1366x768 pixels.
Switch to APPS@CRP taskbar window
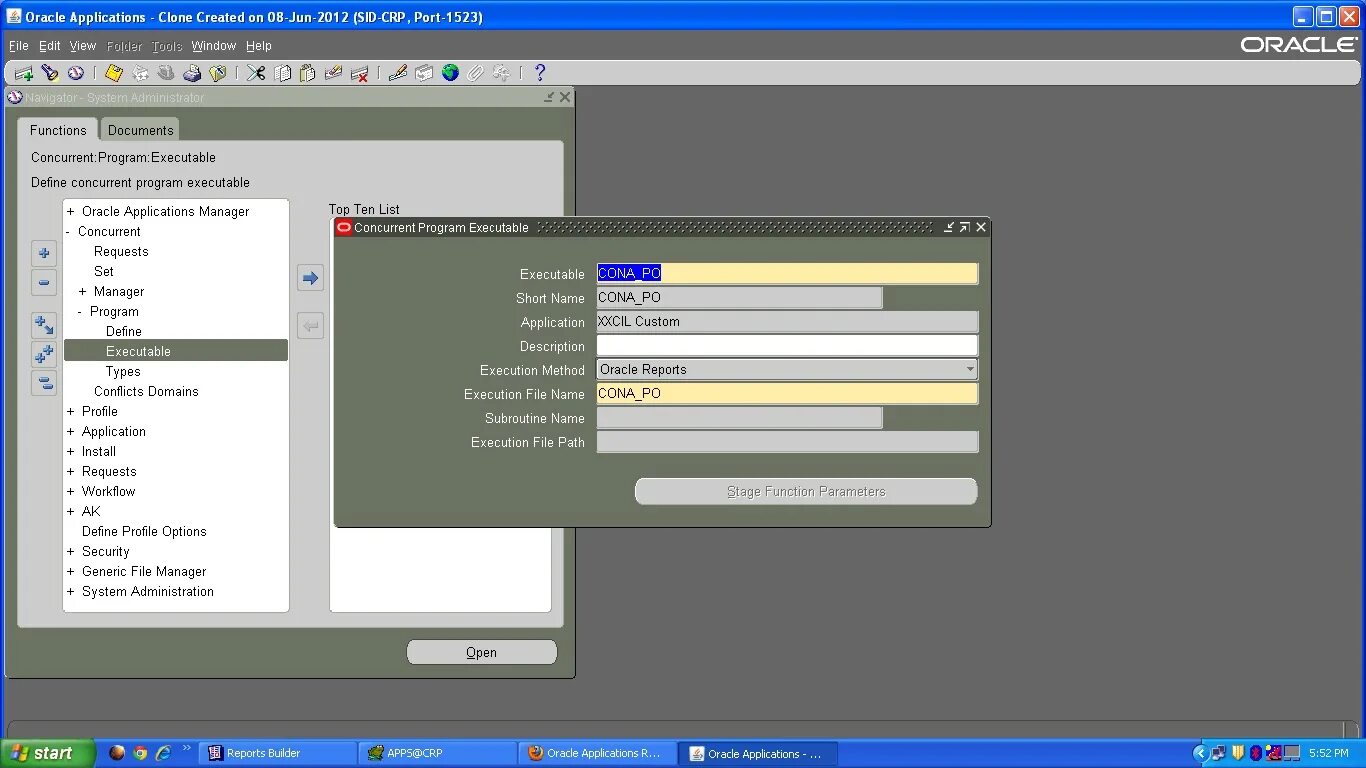[437, 753]
